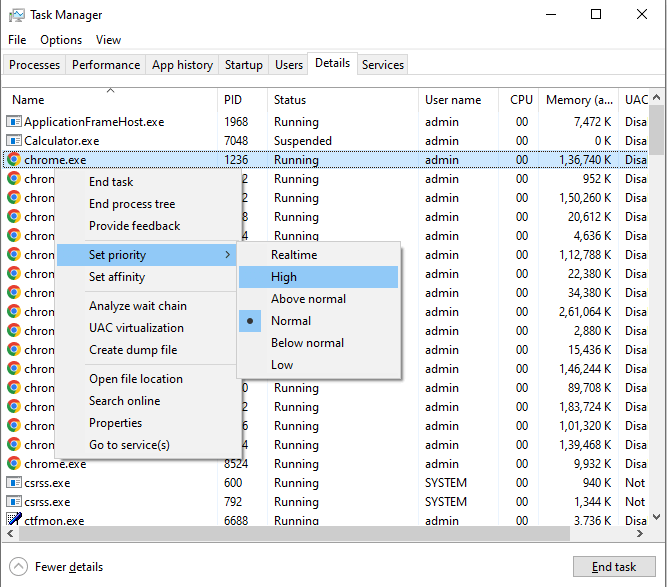This screenshot has width=667, height=587.
Task: Select Open file location
Action: pyautogui.click(x=146, y=379)
